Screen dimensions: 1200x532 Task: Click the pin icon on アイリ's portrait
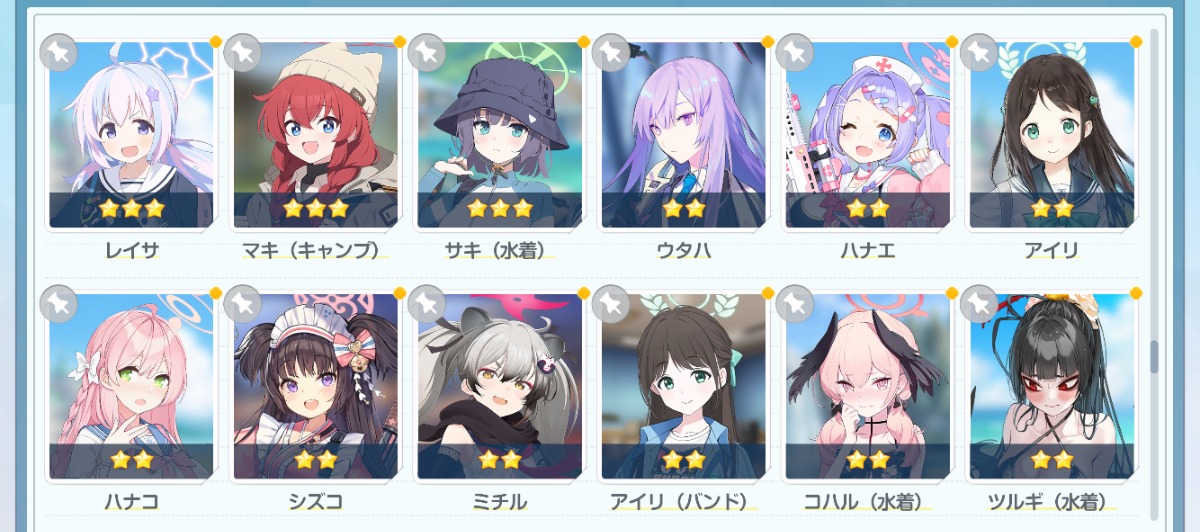click(978, 53)
